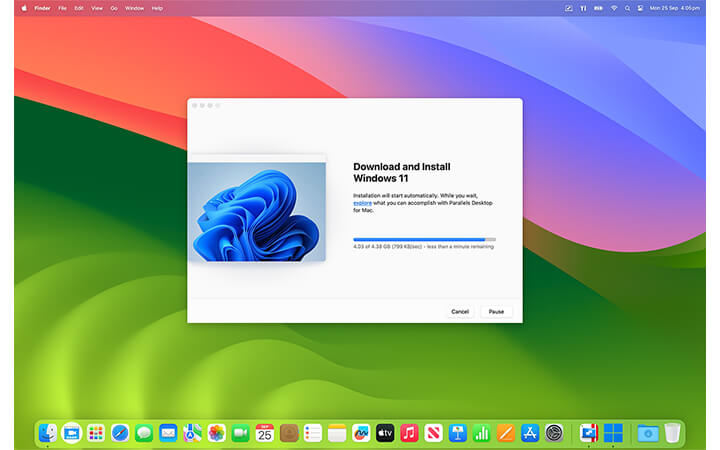Follow the 'explore' link in the installer text
This screenshot has width=720, height=450.
362,203
